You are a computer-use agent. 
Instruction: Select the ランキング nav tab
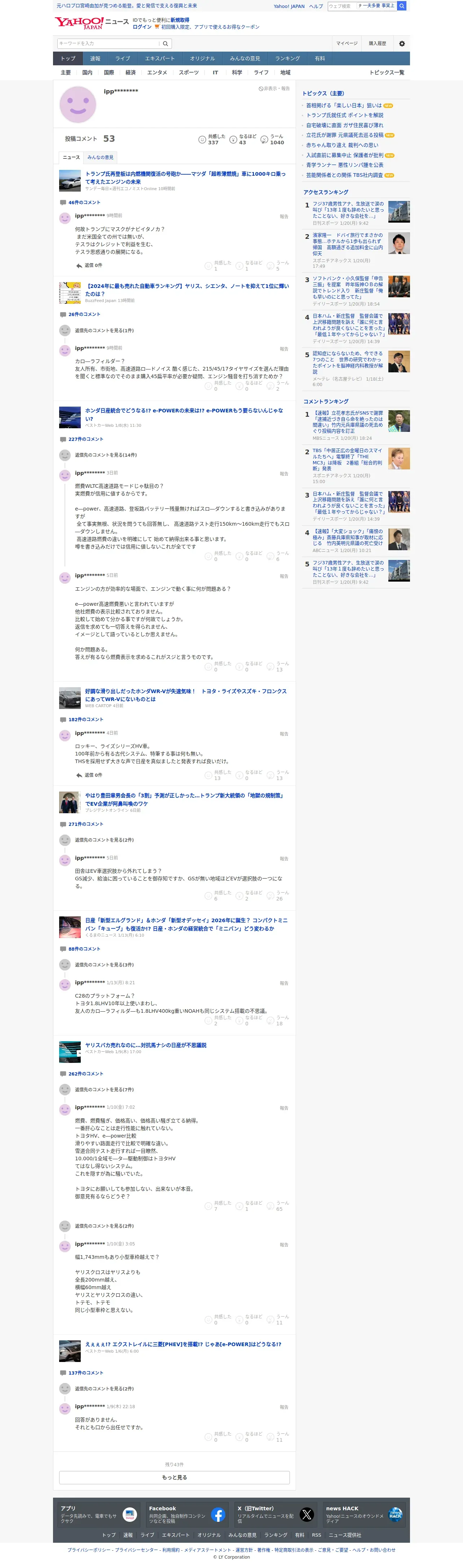point(287,58)
